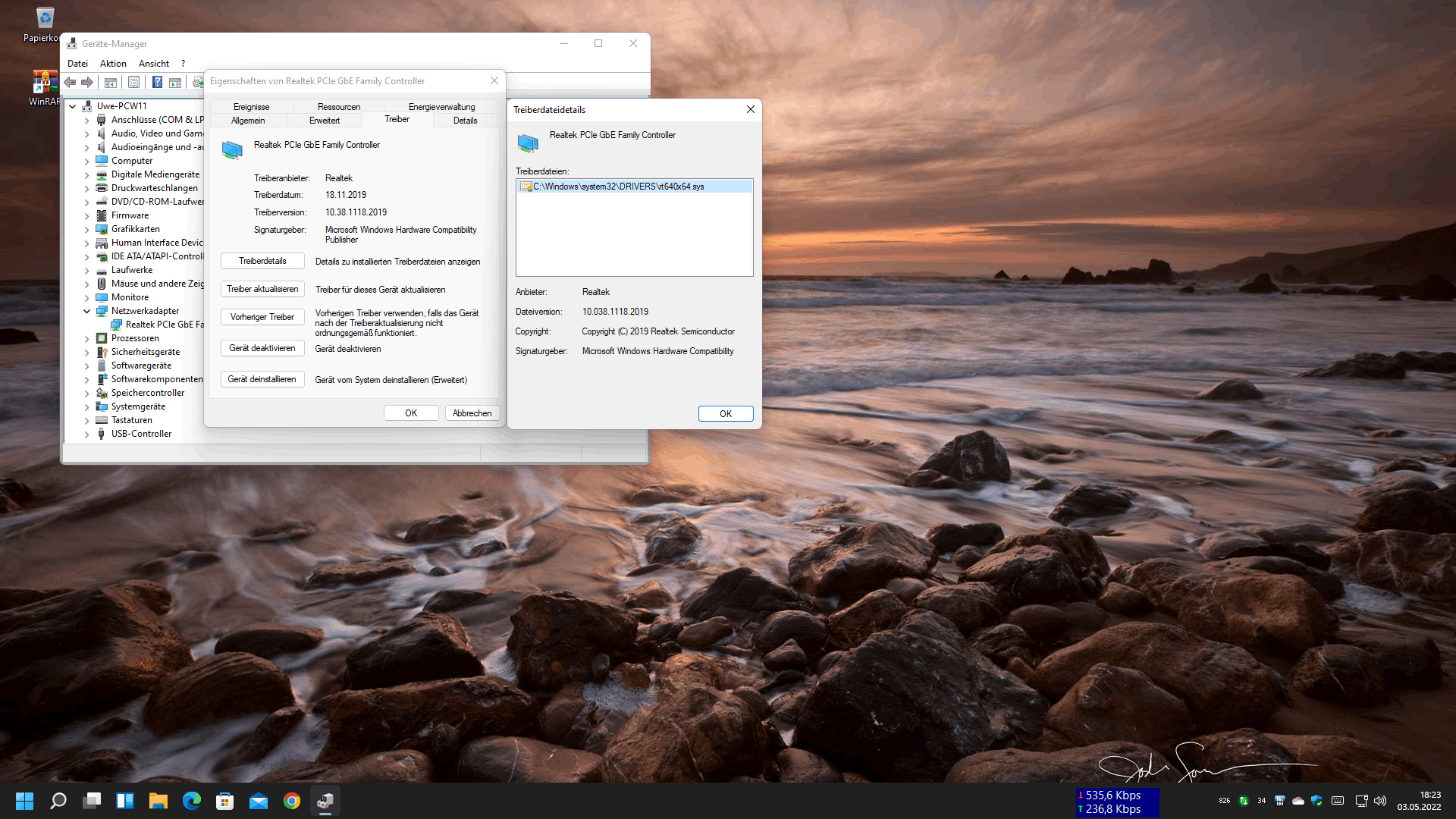1456x819 pixels.
Task: Open the WinRAR desktop shortcut
Action: 45,88
